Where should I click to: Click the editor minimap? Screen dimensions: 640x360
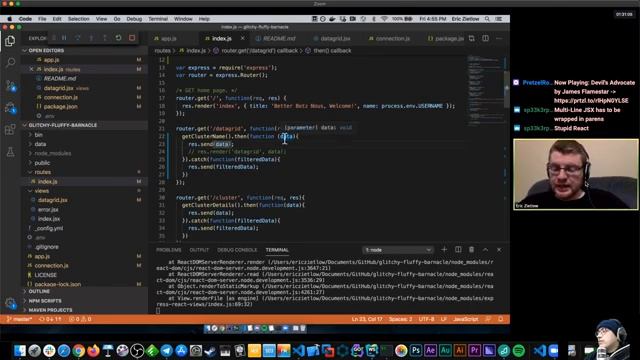[486, 90]
